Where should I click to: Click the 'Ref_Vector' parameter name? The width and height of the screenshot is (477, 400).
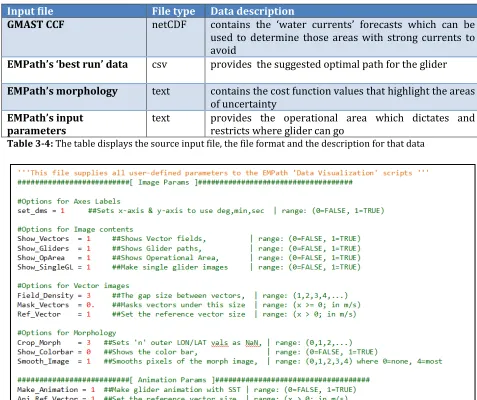click(39, 314)
